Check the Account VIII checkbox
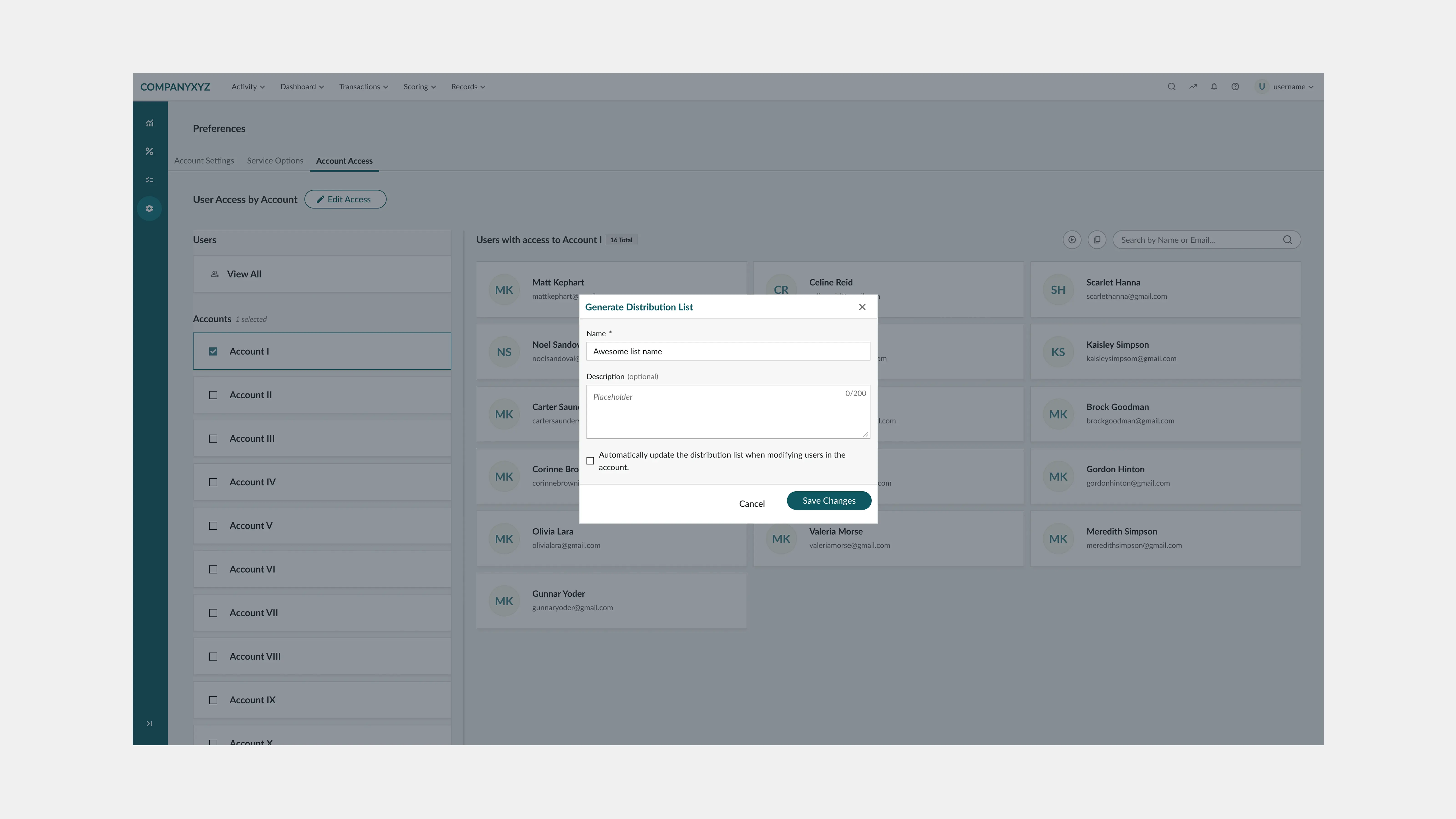This screenshot has width=1456, height=819. 213,656
